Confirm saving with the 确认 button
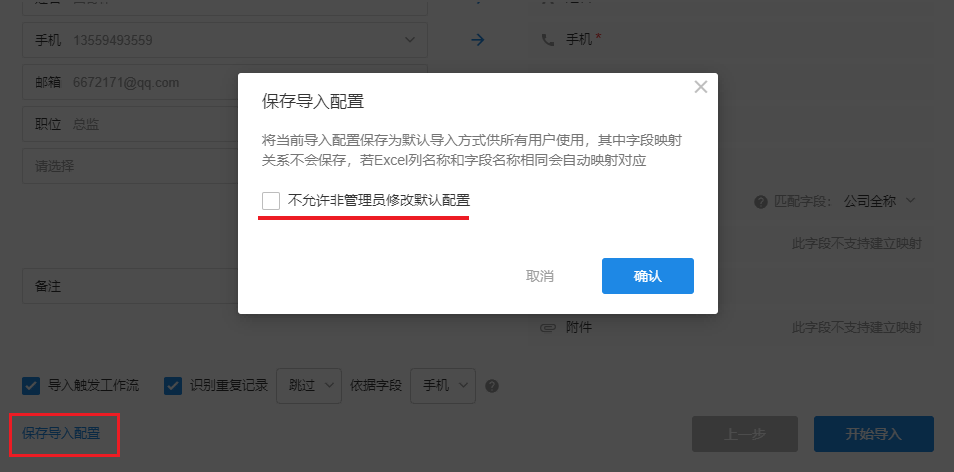The height and width of the screenshot is (472, 954). click(647, 276)
